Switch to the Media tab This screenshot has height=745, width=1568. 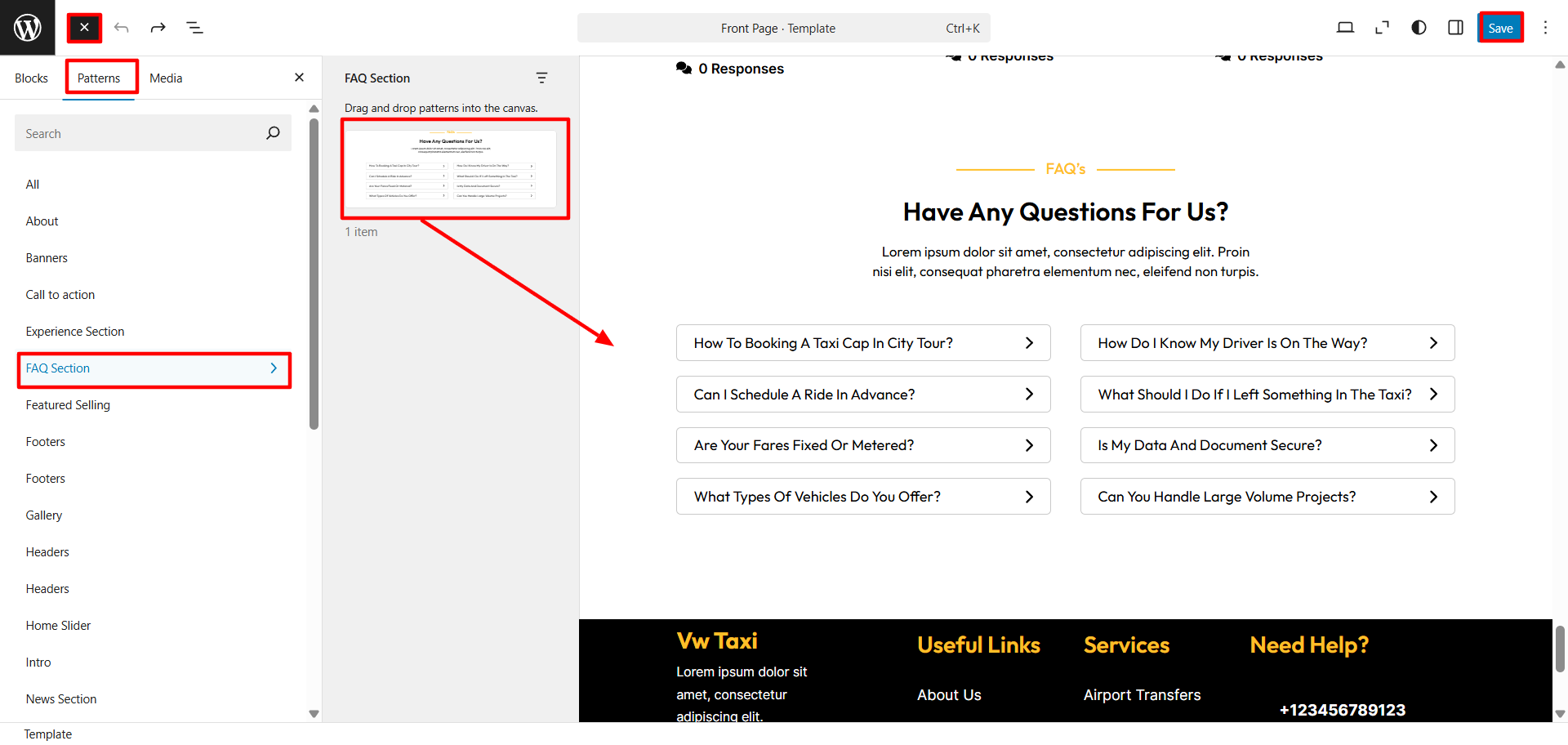[166, 78]
